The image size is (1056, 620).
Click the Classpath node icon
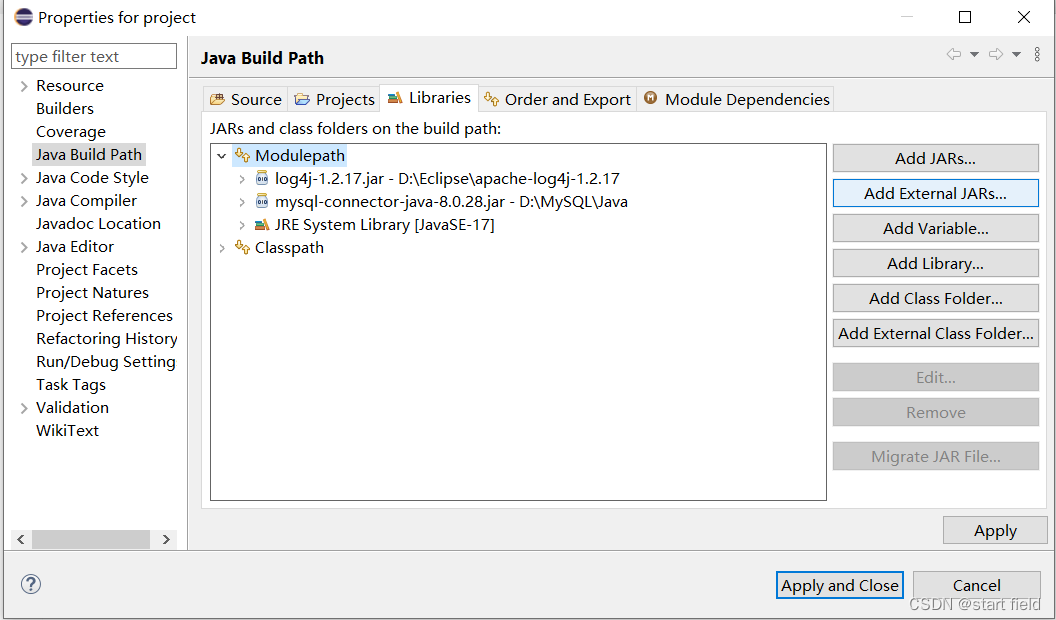[243, 247]
